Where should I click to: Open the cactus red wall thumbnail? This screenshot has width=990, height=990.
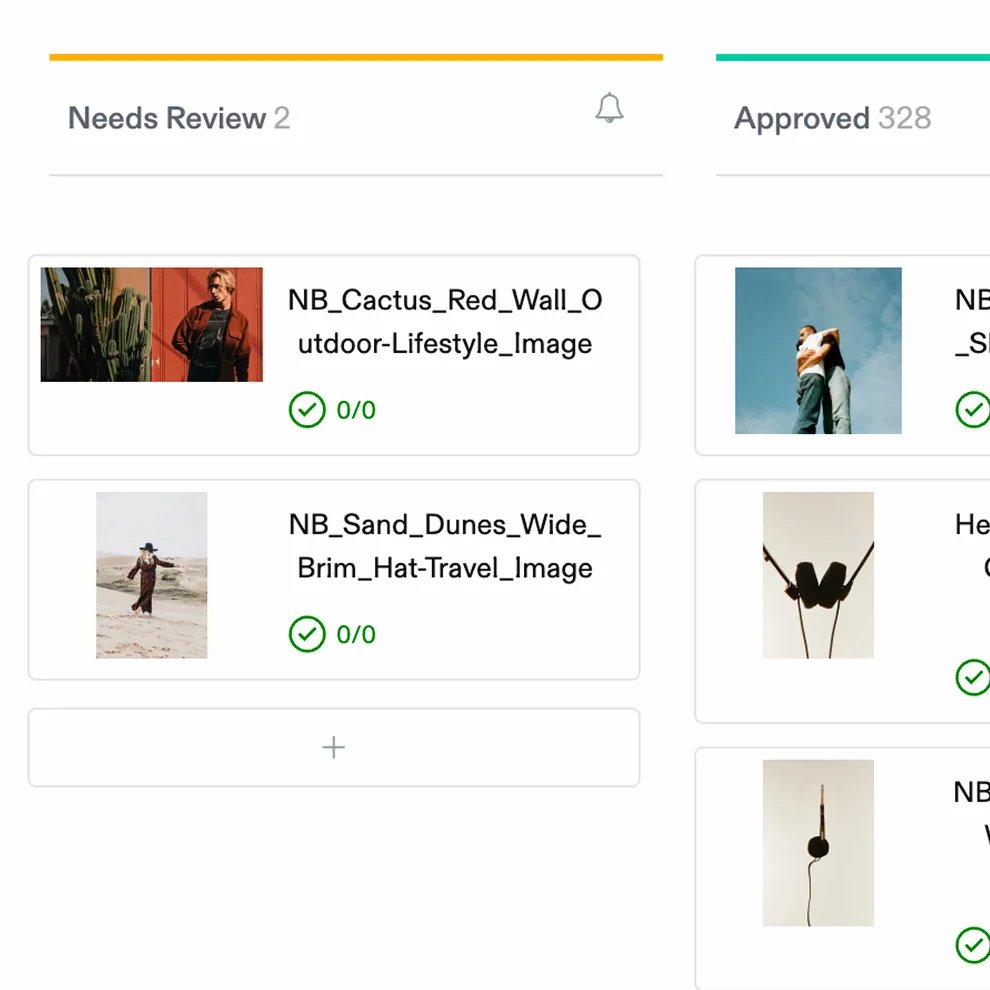[x=152, y=325]
